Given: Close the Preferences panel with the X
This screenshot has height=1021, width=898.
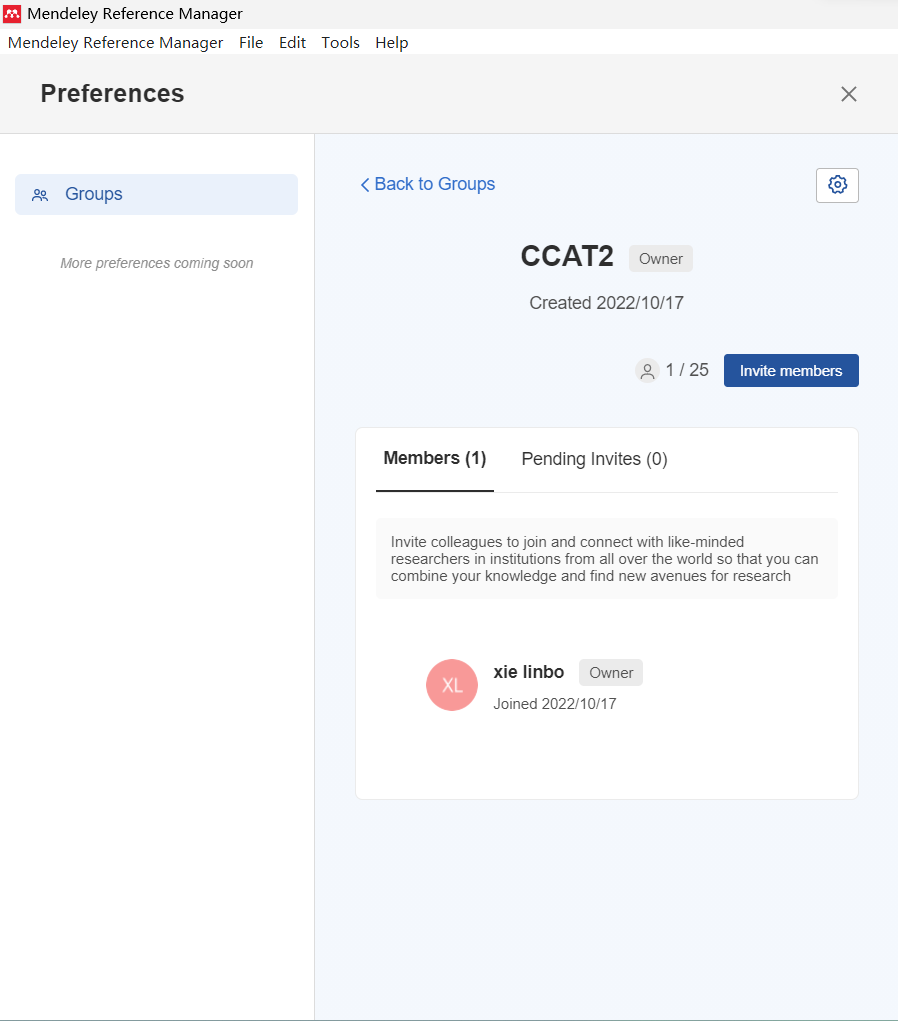Looking at the screenshot, I should 849,94.
